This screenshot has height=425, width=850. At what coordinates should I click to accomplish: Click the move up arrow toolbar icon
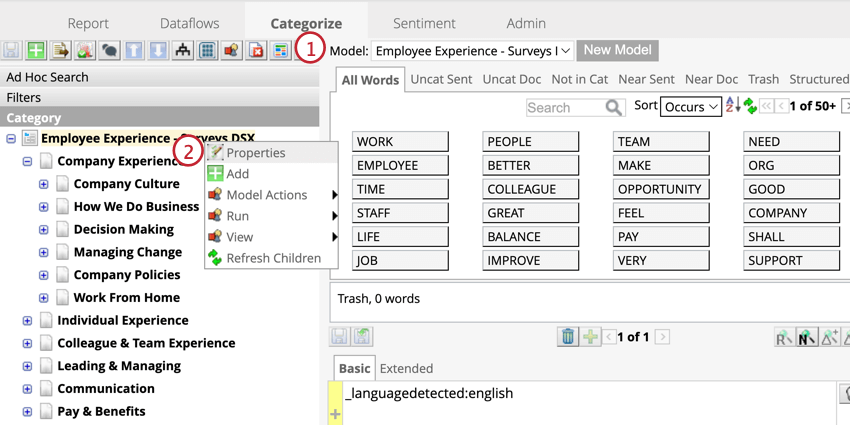134,50
